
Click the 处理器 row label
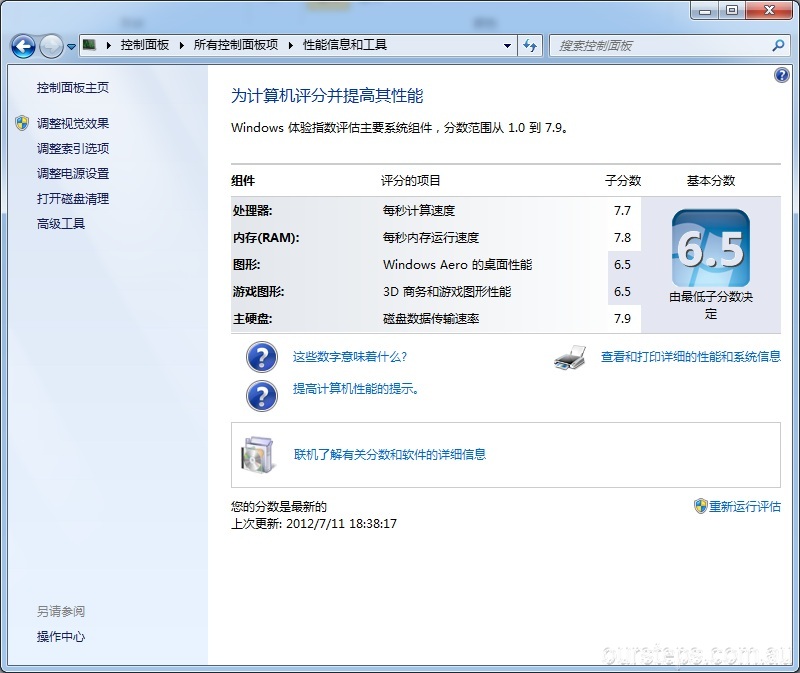(253, 210)
